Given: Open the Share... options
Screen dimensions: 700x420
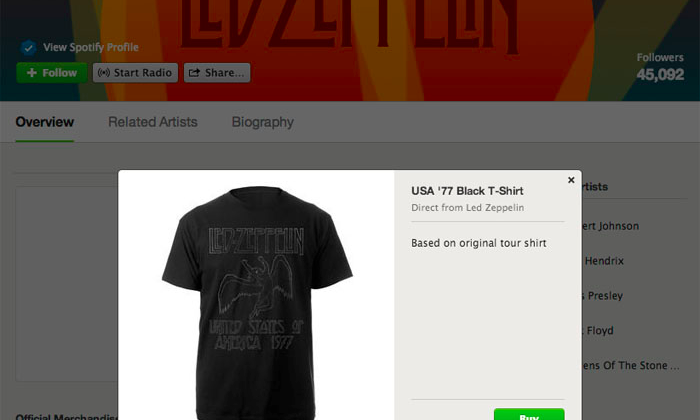Looking at the screenshot, I should tap(217, 73).
